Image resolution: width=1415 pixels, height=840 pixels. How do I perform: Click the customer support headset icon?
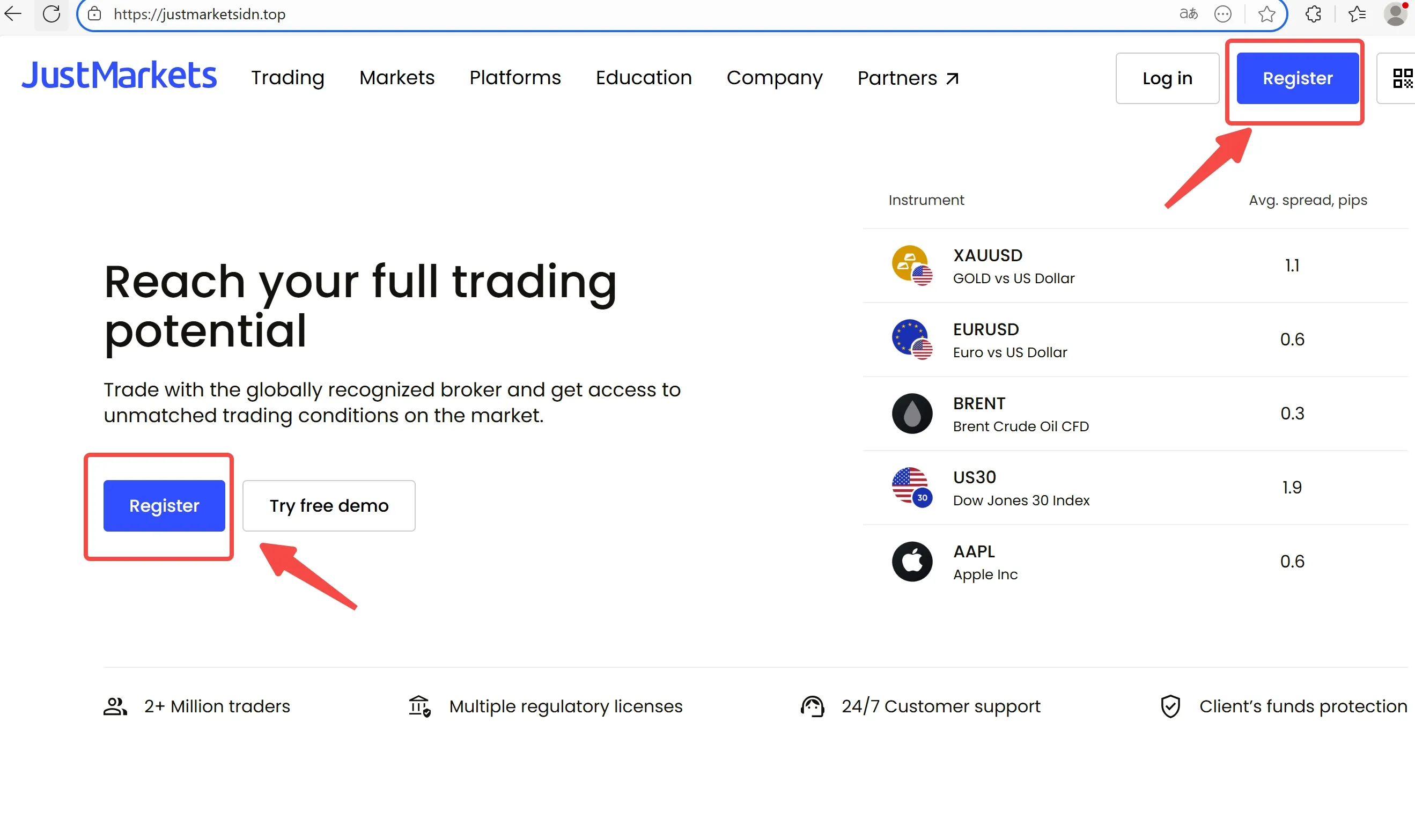pyautogui.click(x=812, y=706)
